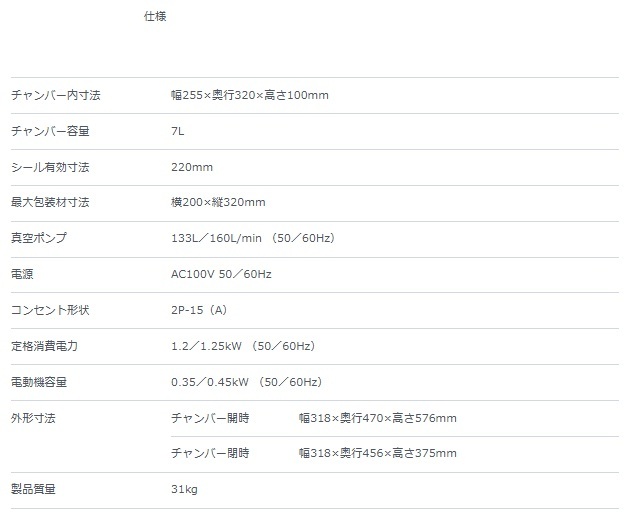Select the チャンバー容量 label

tap(49, 131)
